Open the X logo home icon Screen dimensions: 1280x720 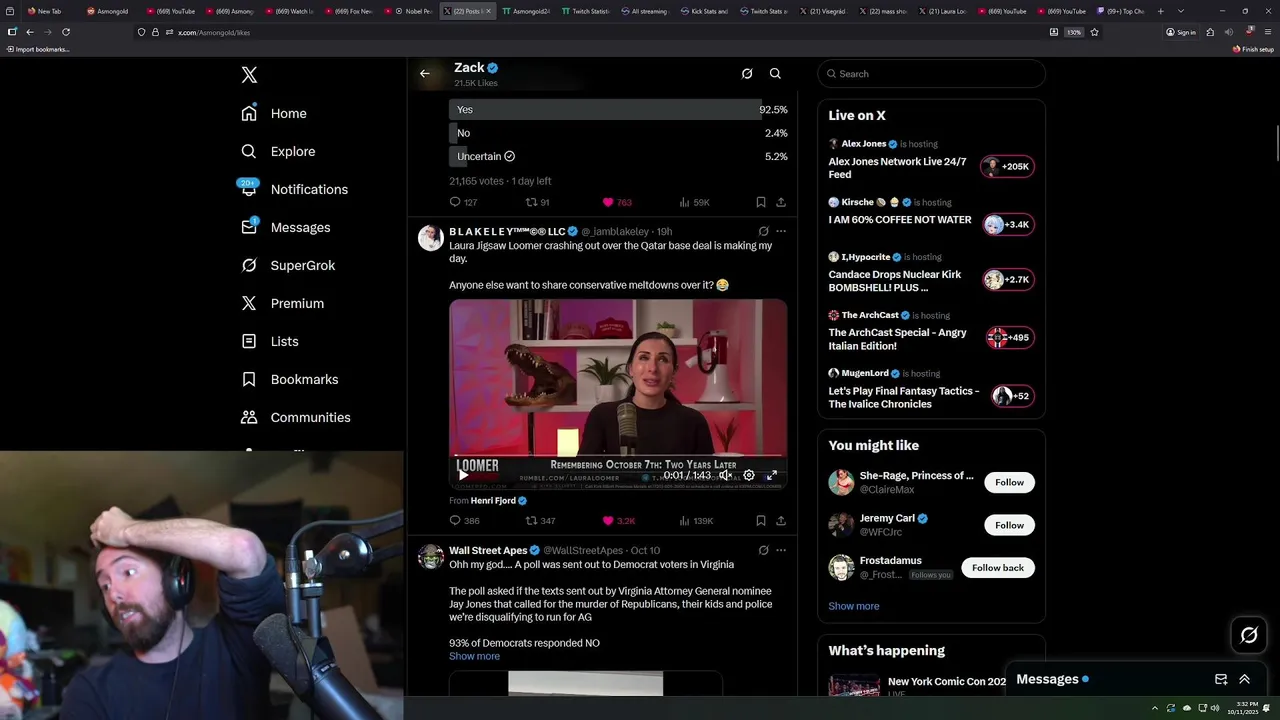[249, 75]
